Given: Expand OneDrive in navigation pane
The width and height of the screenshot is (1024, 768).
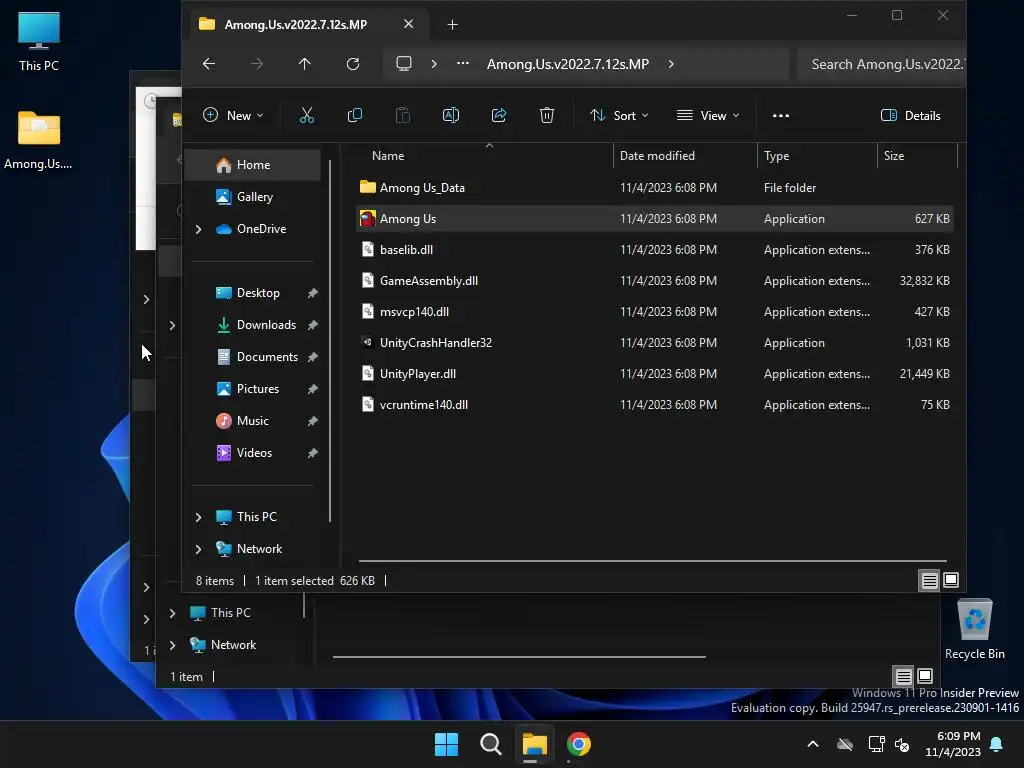Looking at the screenshot, I should pyautogui.click(x=199, y=229).
